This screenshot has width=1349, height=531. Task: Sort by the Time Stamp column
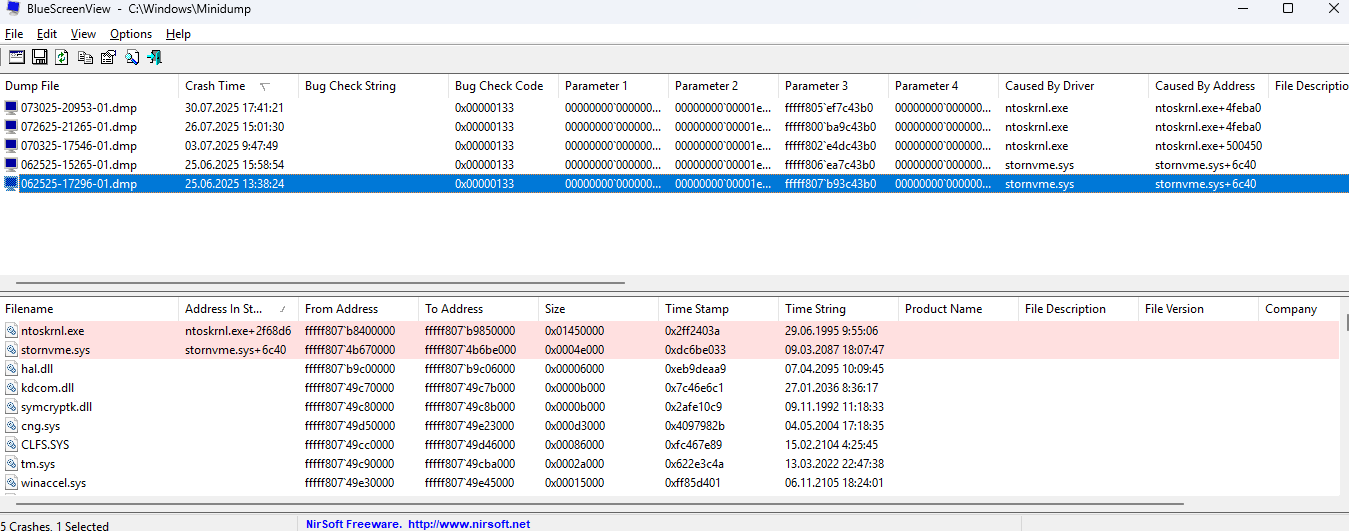click(x=719, y=309)
